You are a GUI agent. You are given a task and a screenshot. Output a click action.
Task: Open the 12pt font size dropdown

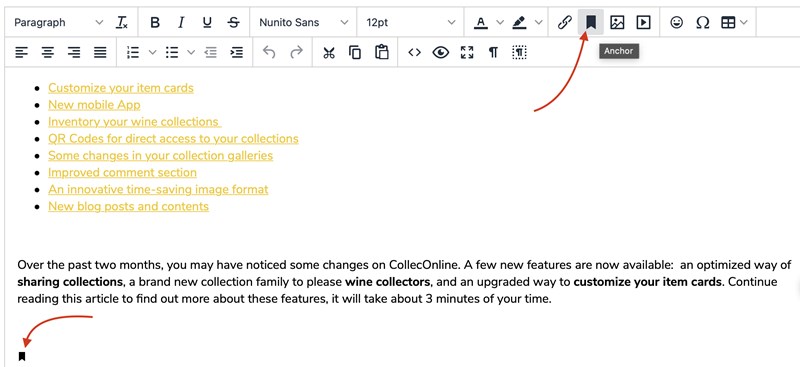coord(411,22)
